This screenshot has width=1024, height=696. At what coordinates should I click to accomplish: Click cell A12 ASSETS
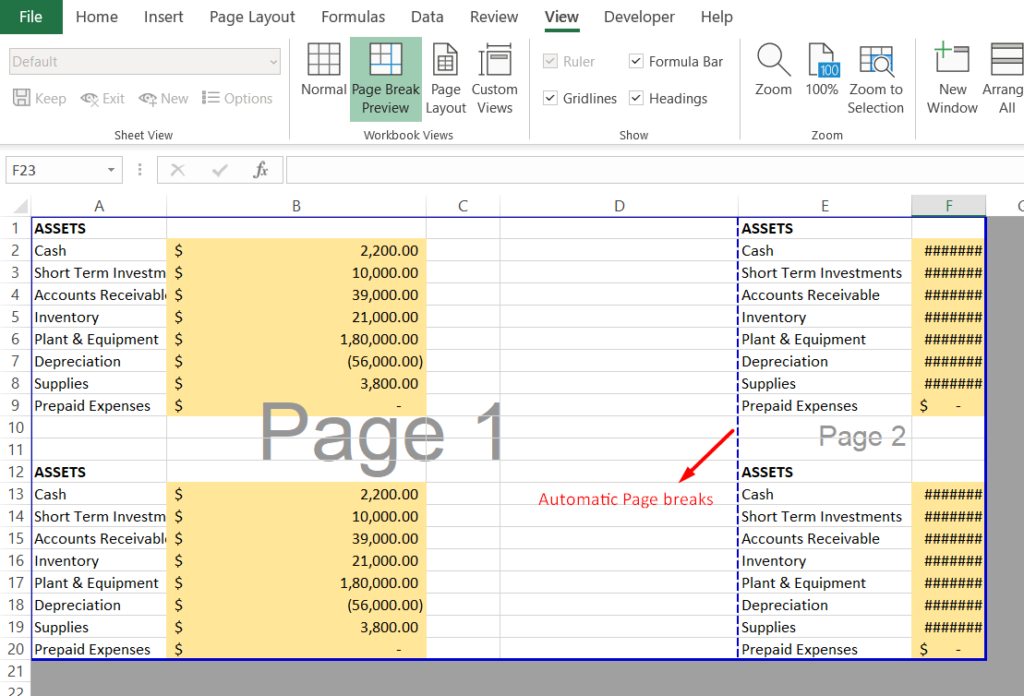pyautogui.click(x=99, y=472)
